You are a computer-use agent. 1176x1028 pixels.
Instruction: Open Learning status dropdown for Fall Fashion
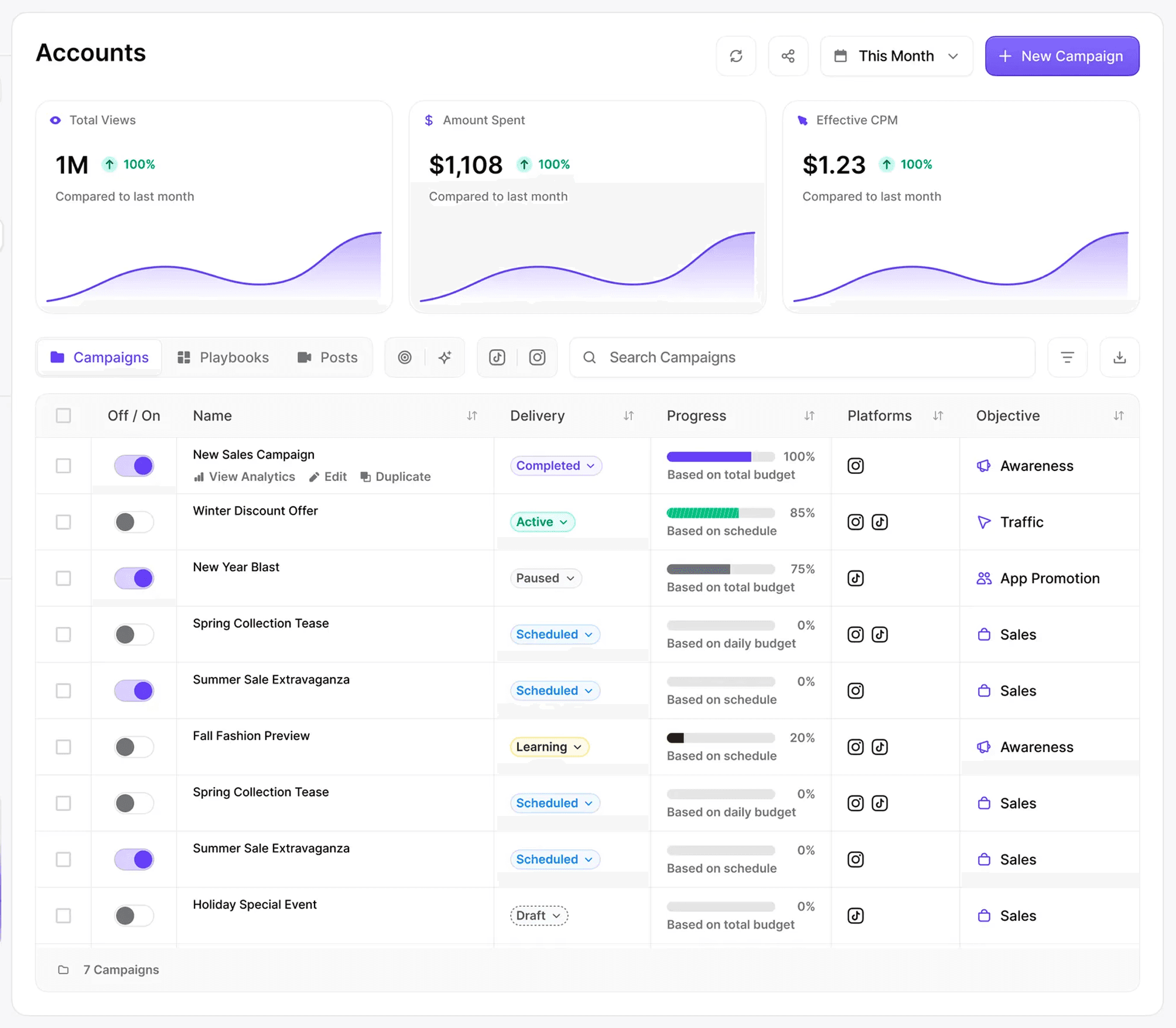click(549, 747)
